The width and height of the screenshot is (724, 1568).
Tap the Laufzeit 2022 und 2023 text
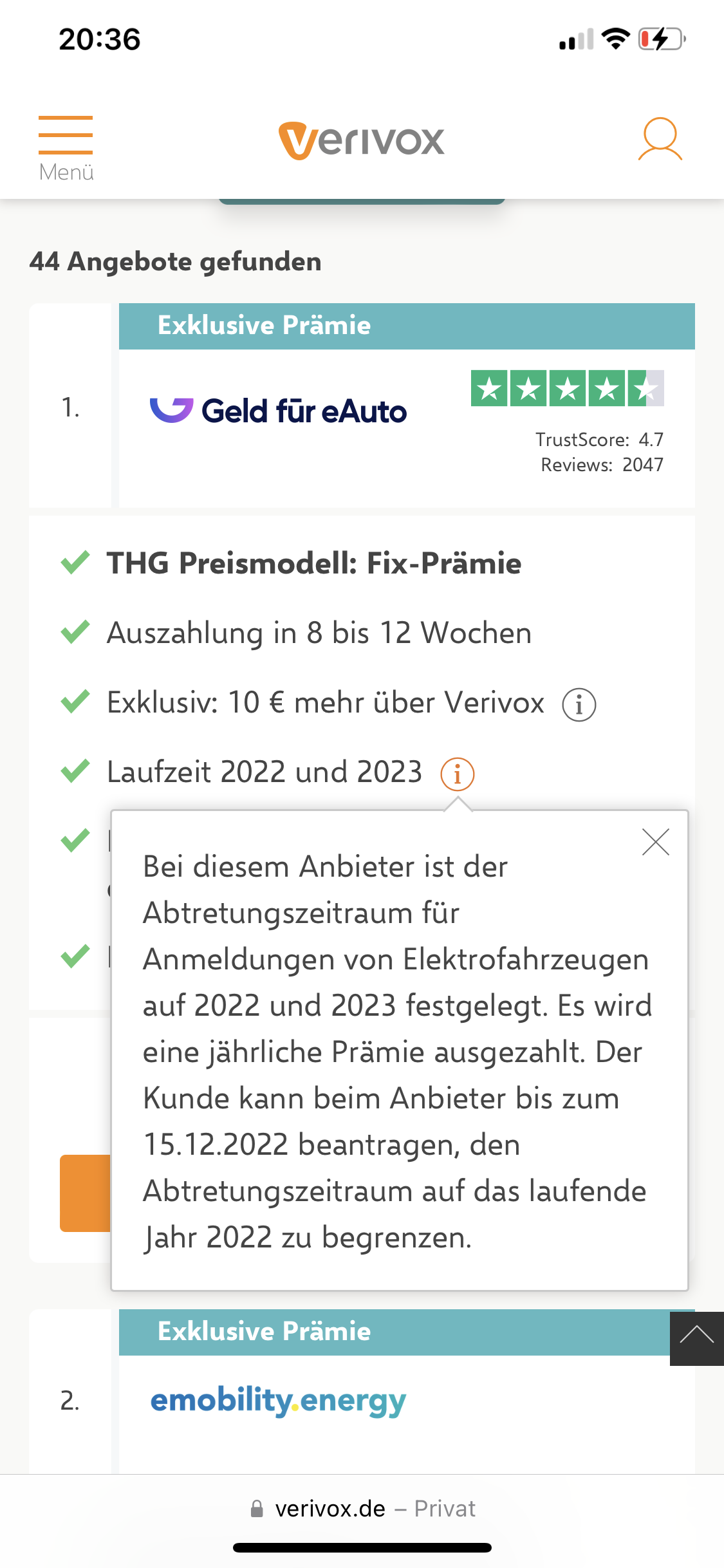265,772
